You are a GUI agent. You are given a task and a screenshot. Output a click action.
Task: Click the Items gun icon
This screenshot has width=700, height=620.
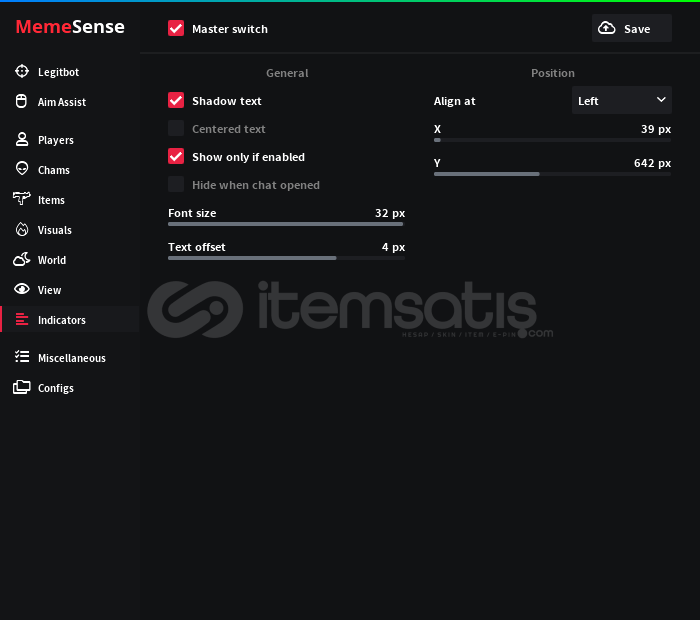pos(21,199)
